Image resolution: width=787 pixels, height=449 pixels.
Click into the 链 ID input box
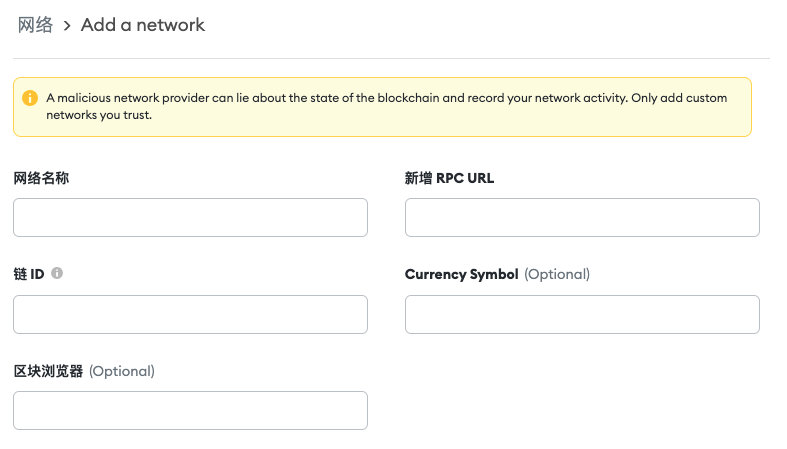[190, 314]
